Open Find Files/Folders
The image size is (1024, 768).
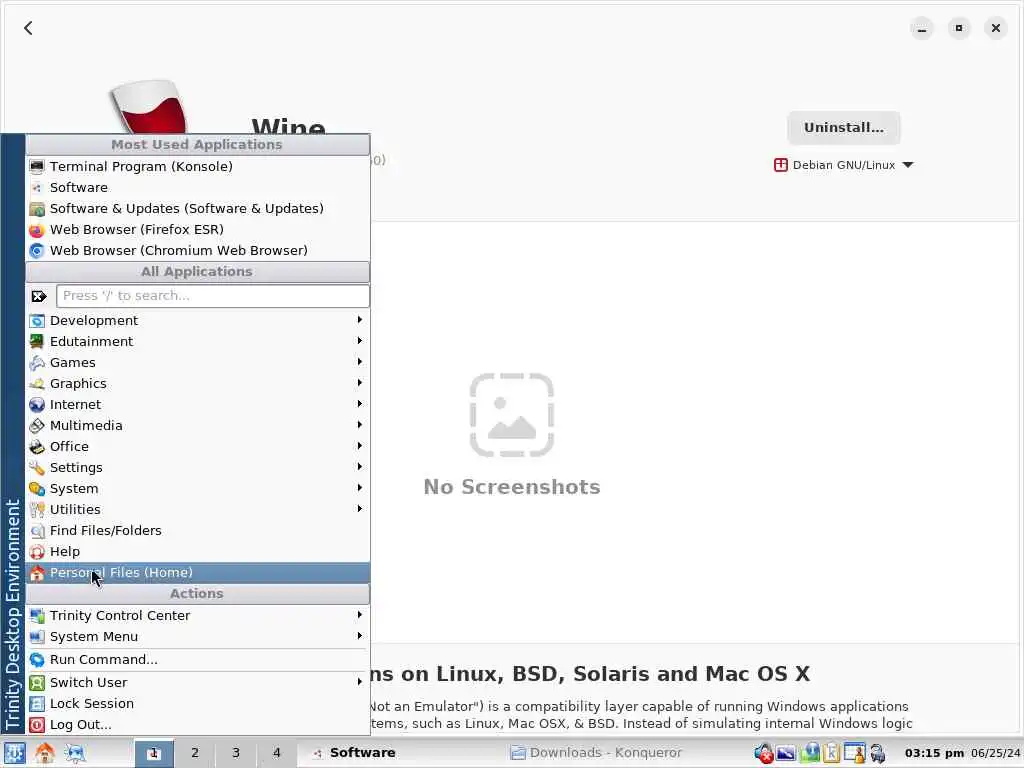click(x=197, y=530)
